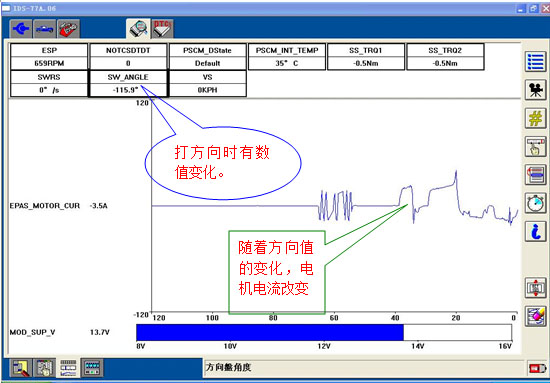This screenshot has height=383, width=550.
Task: Click the SS_TRQ1 parameter cell
Action: [x=366, y=57]
